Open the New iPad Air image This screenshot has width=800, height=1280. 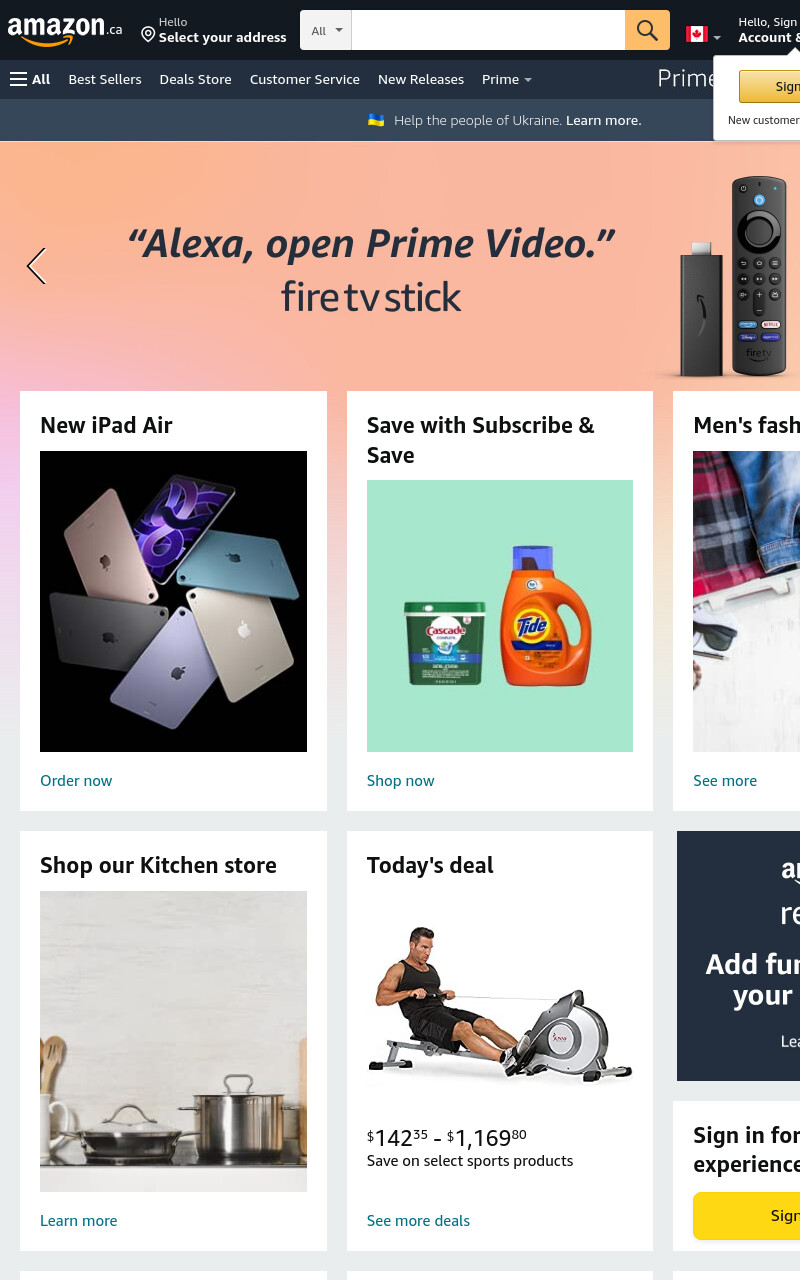pos(173,601)
